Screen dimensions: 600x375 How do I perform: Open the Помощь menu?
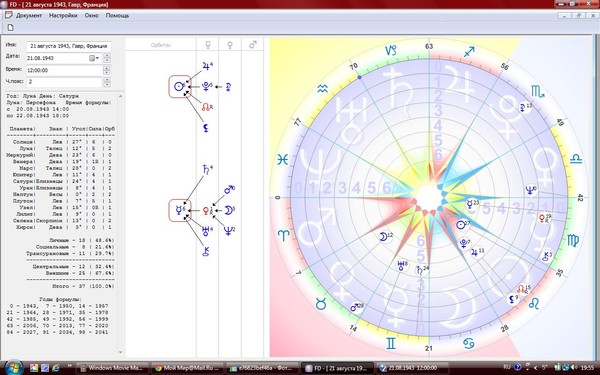[x=117, y=16]
